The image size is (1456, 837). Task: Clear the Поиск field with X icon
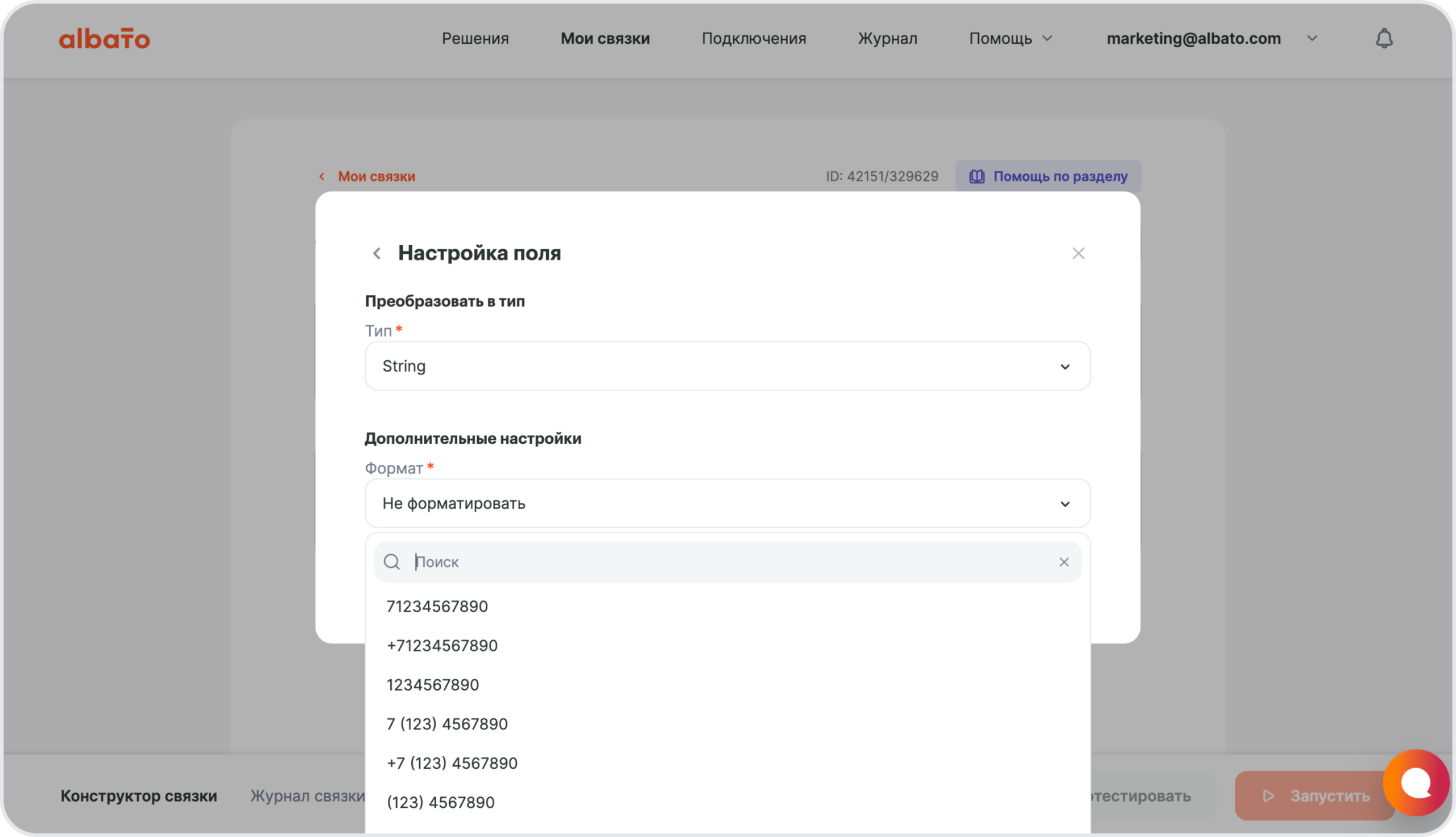tap(1064, 562)
